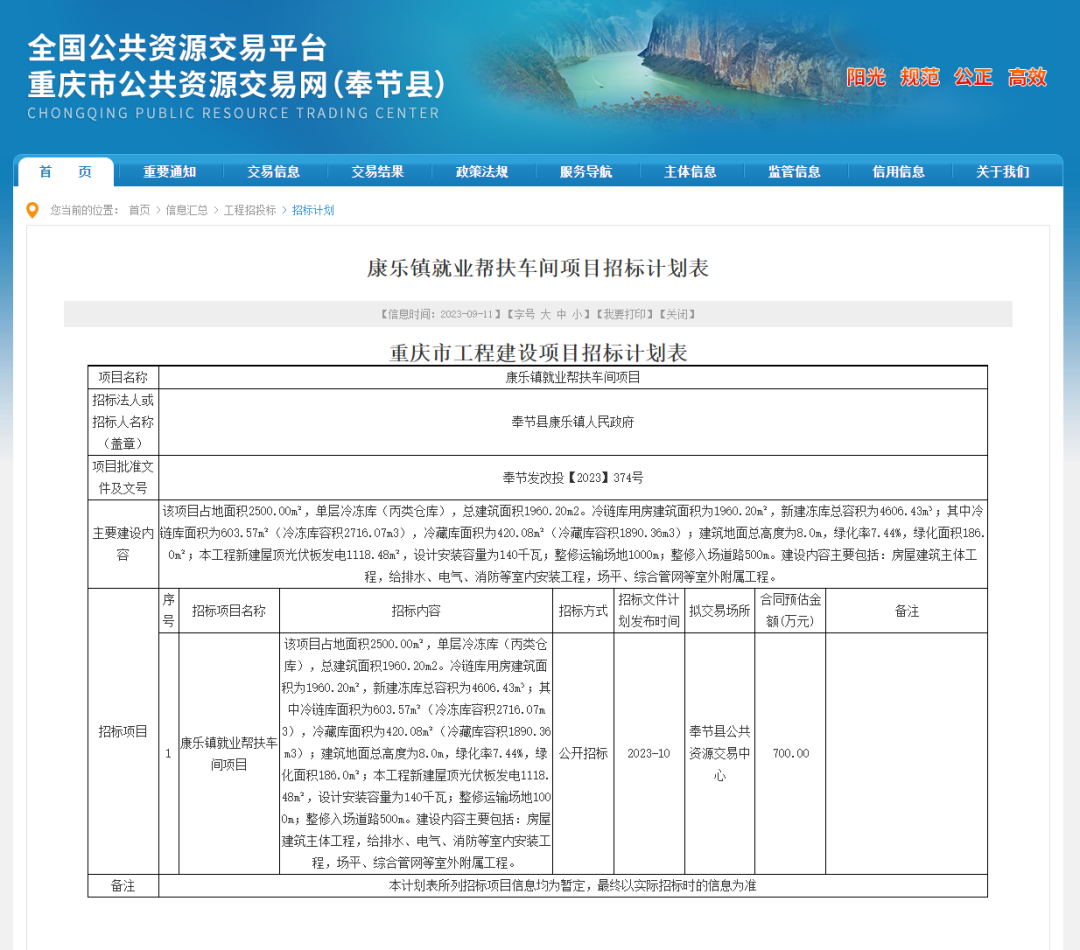The width and height of the screenshot is (1080, 950).
Task: Click the 项目批准文件及文号 label
Action: (x=123, y=477)
